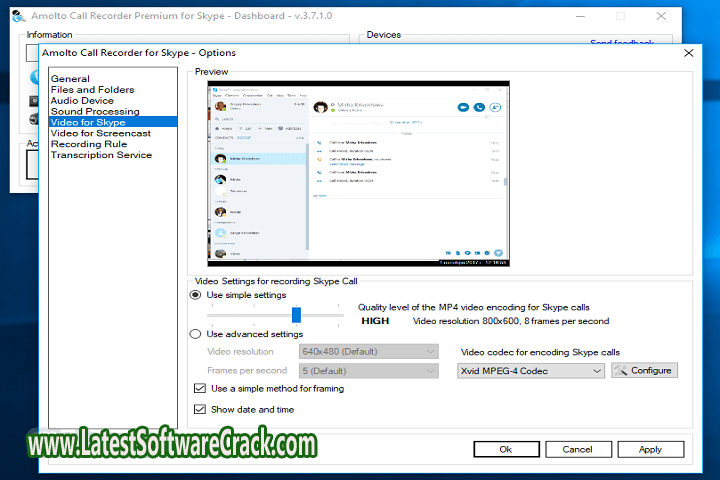The image size is (720, 480).
Task: Click the Configure codec button
Action: pos(644,370)
